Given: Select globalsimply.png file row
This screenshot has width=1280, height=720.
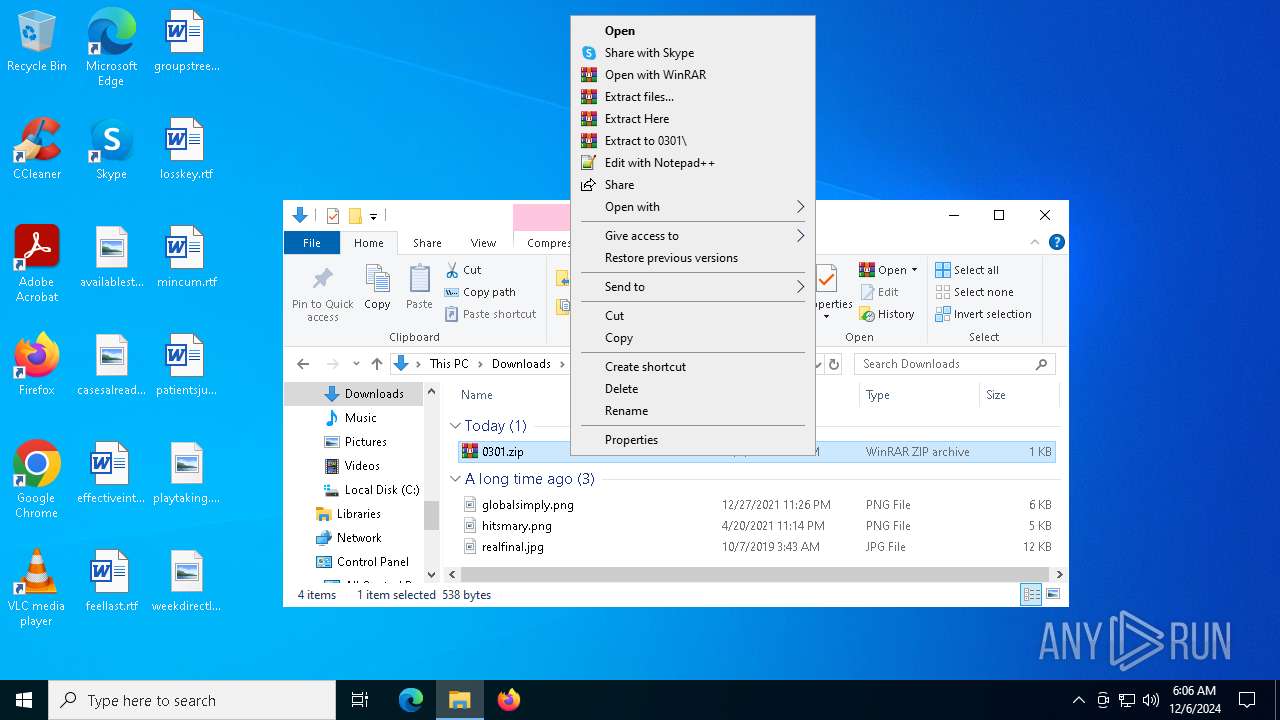Looking at the screenshot, I should [756, 505].
